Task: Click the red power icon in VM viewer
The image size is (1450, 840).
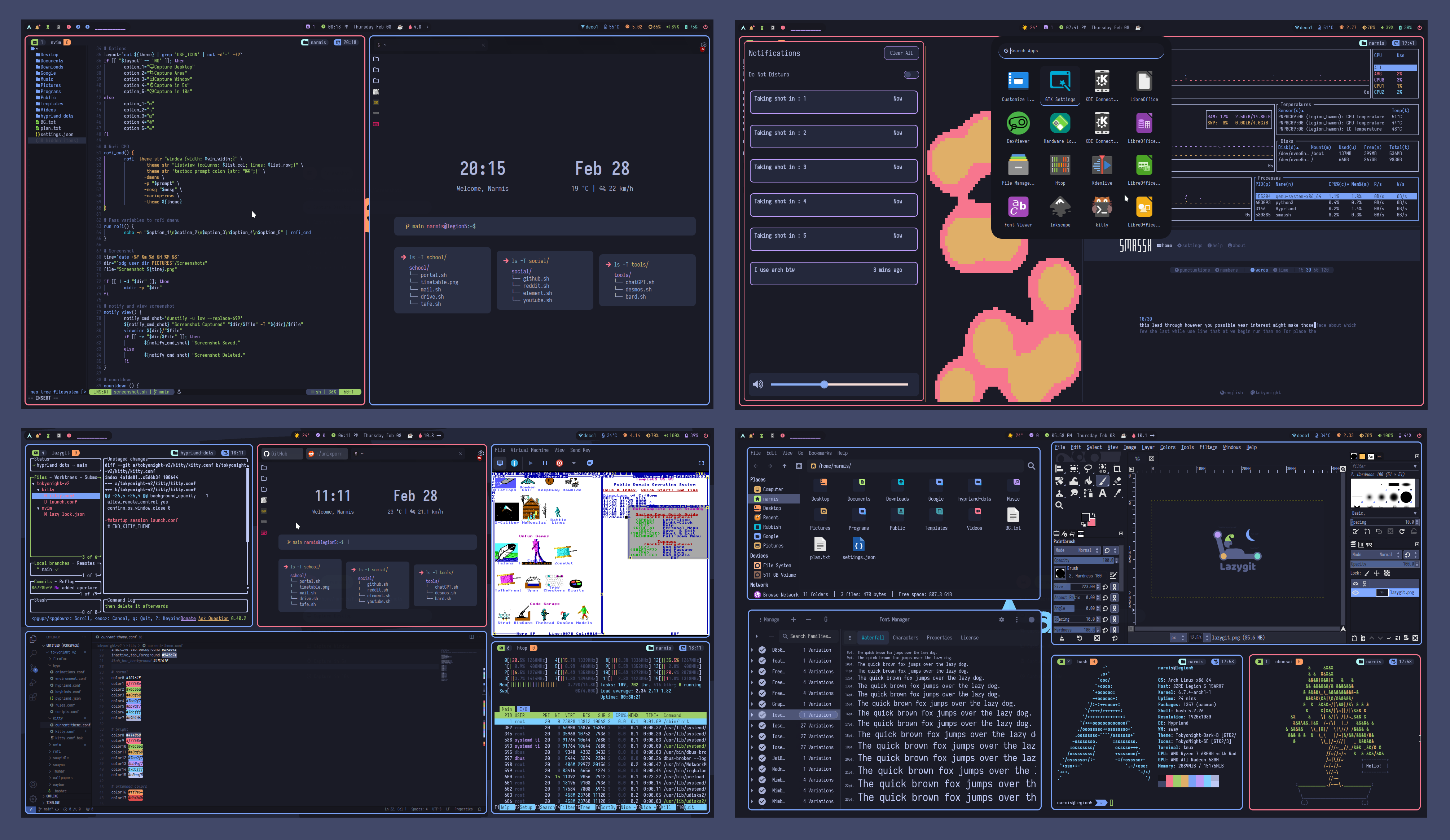Action: coord(559,463)
